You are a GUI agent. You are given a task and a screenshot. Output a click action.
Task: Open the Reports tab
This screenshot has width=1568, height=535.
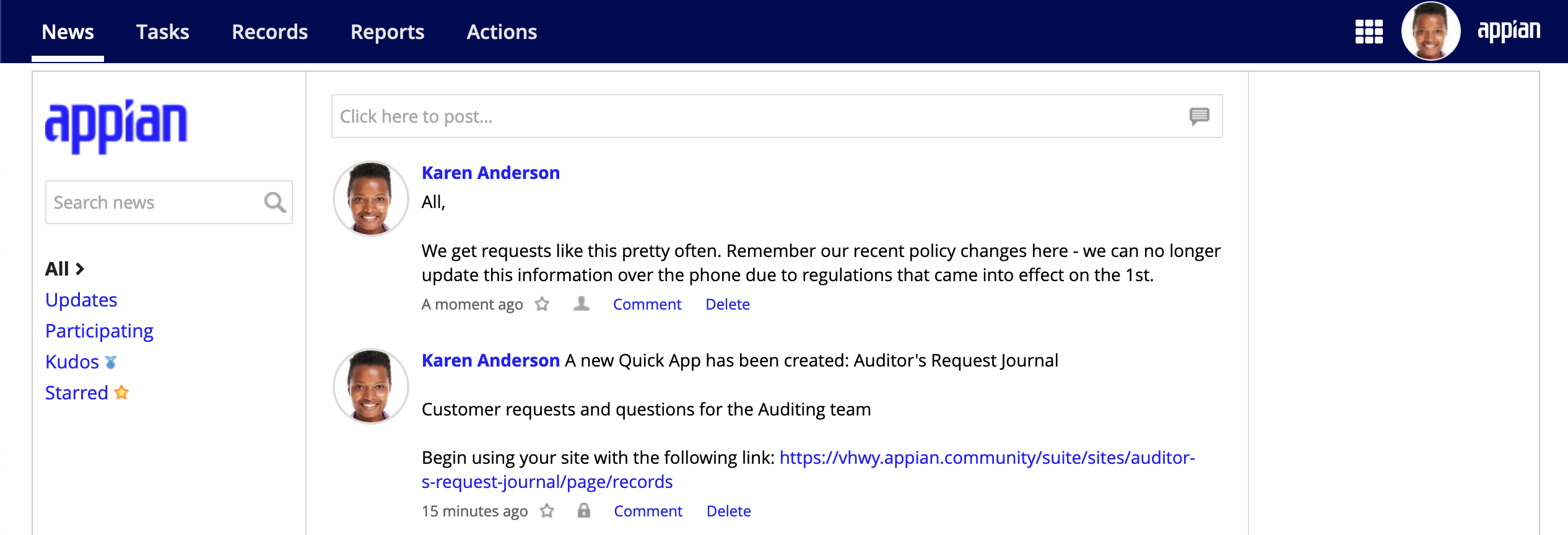[387, 32]
